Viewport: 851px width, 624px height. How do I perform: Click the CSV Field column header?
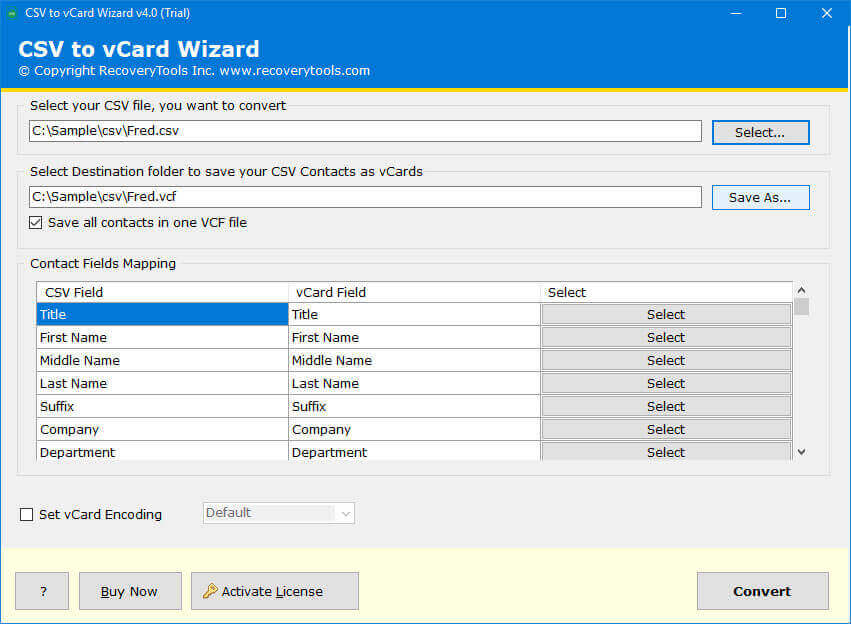[162, 292]
